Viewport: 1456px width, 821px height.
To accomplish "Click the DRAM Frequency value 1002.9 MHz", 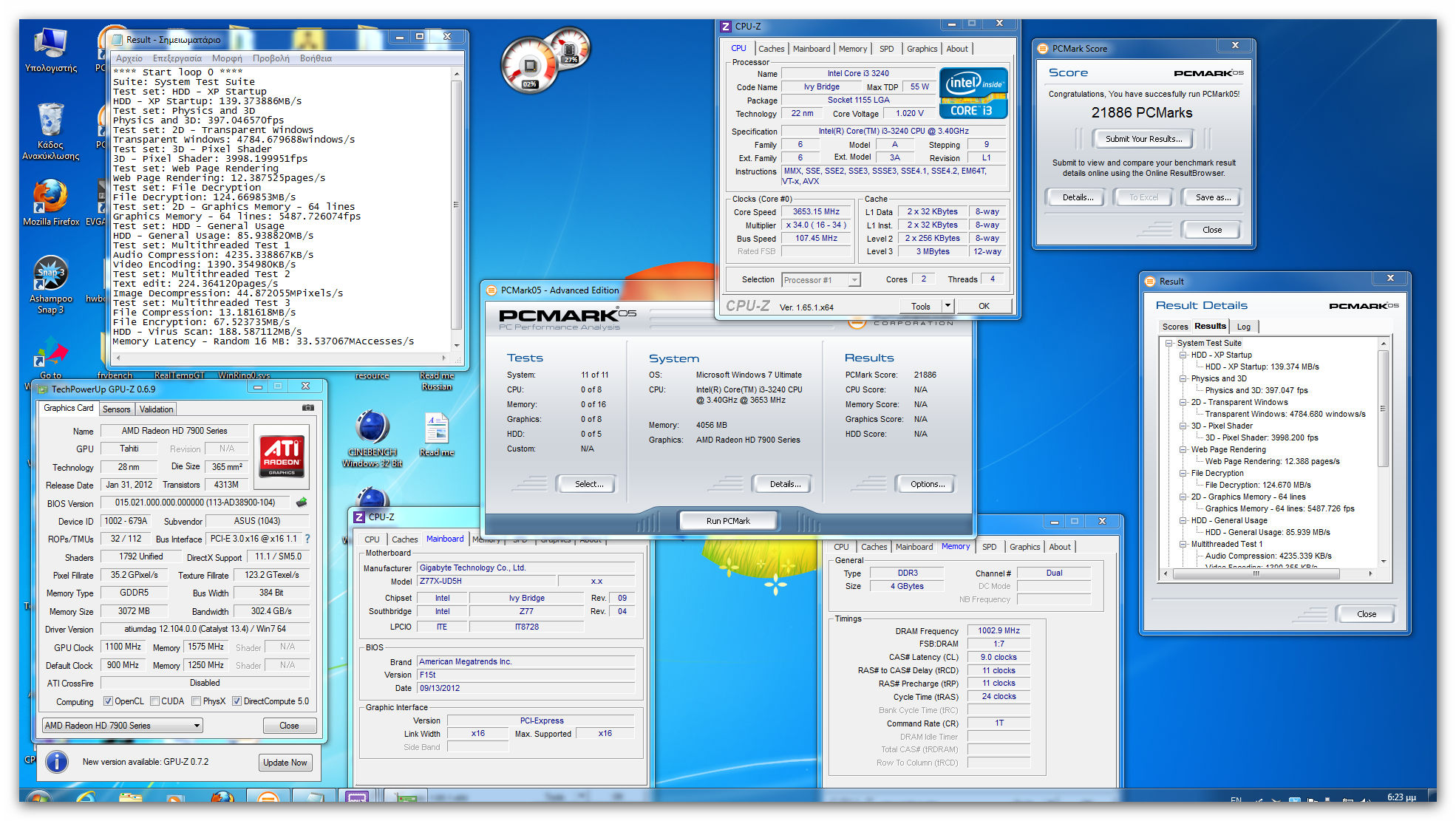I will (999, 630).
